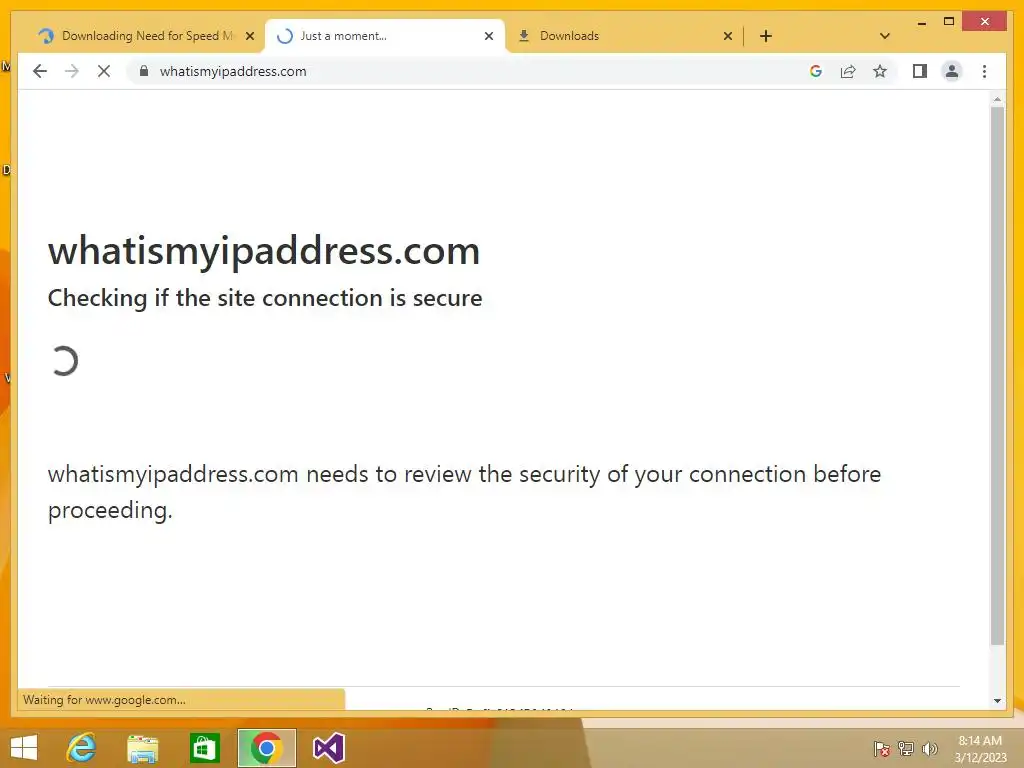The height and width of the screenshot is (768, 1024).
Task: Launch Internet Explorer from taskbar
Action: [x=82, y=748]
